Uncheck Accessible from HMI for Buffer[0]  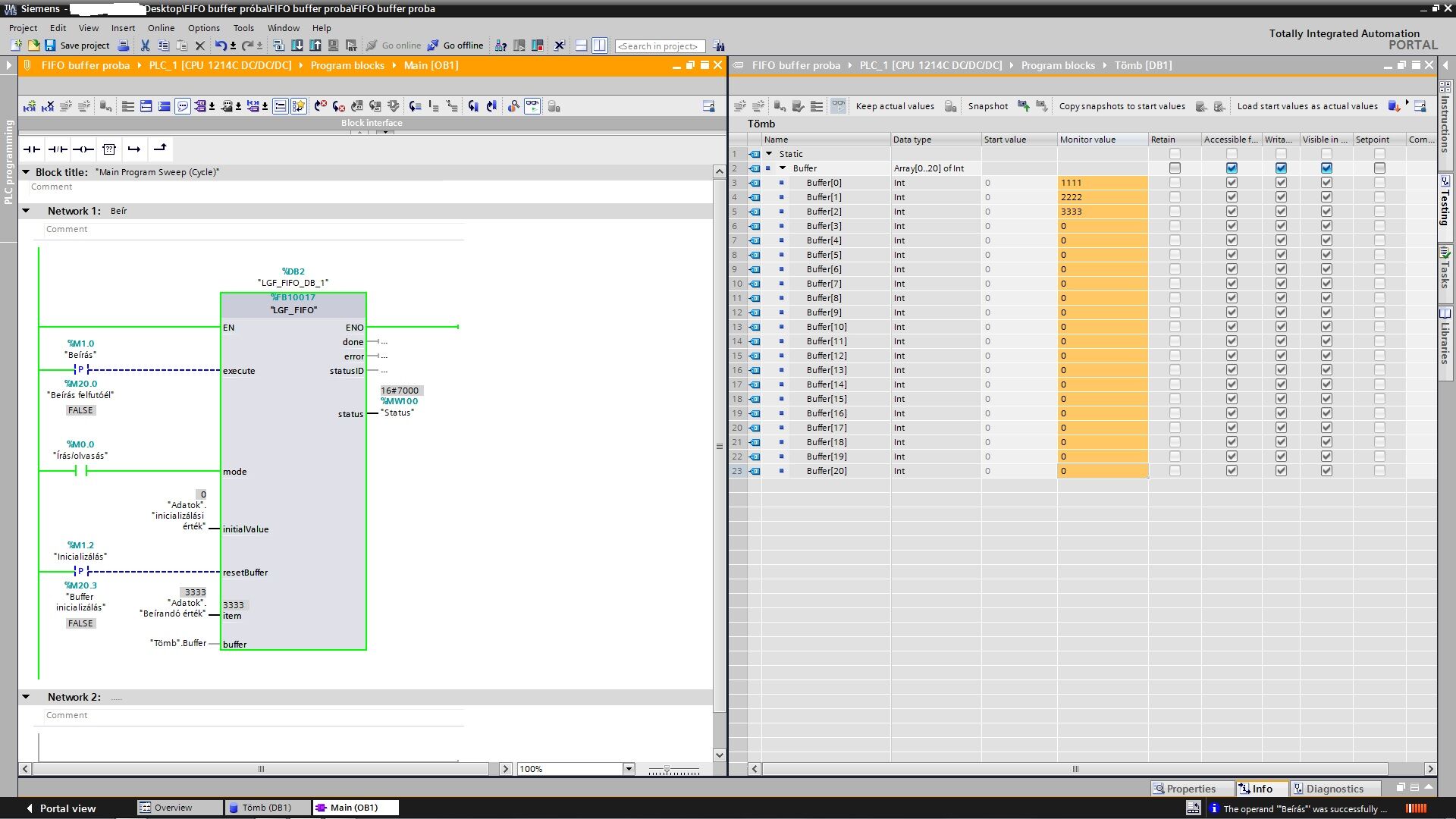(1232, 183)
